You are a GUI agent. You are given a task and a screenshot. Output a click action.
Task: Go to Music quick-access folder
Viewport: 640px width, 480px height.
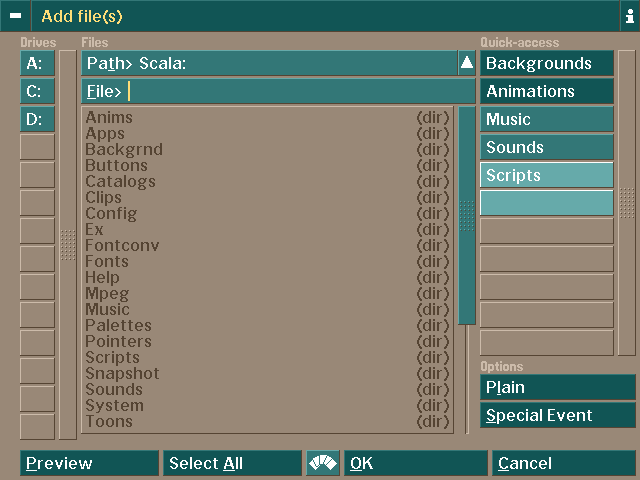point(546,119)
